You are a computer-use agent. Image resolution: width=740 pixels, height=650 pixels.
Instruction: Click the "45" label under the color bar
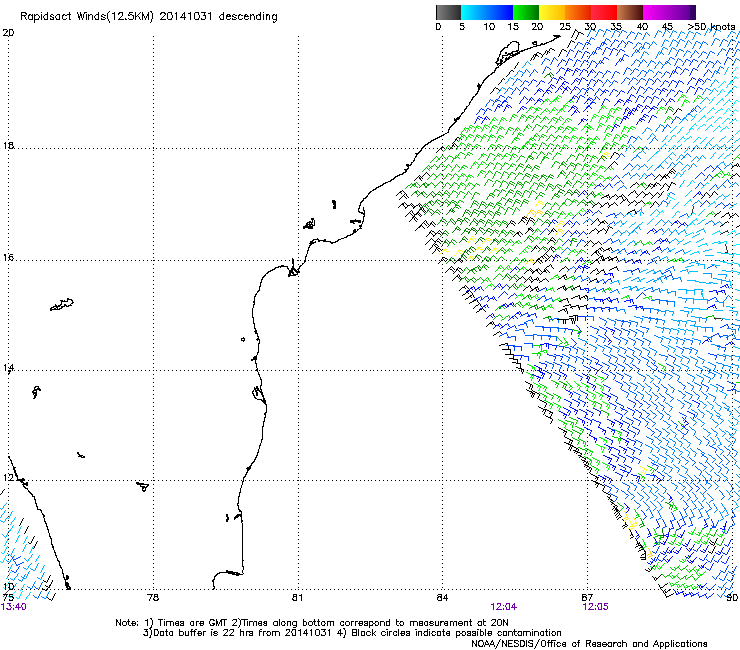click(x=667, y=26)
